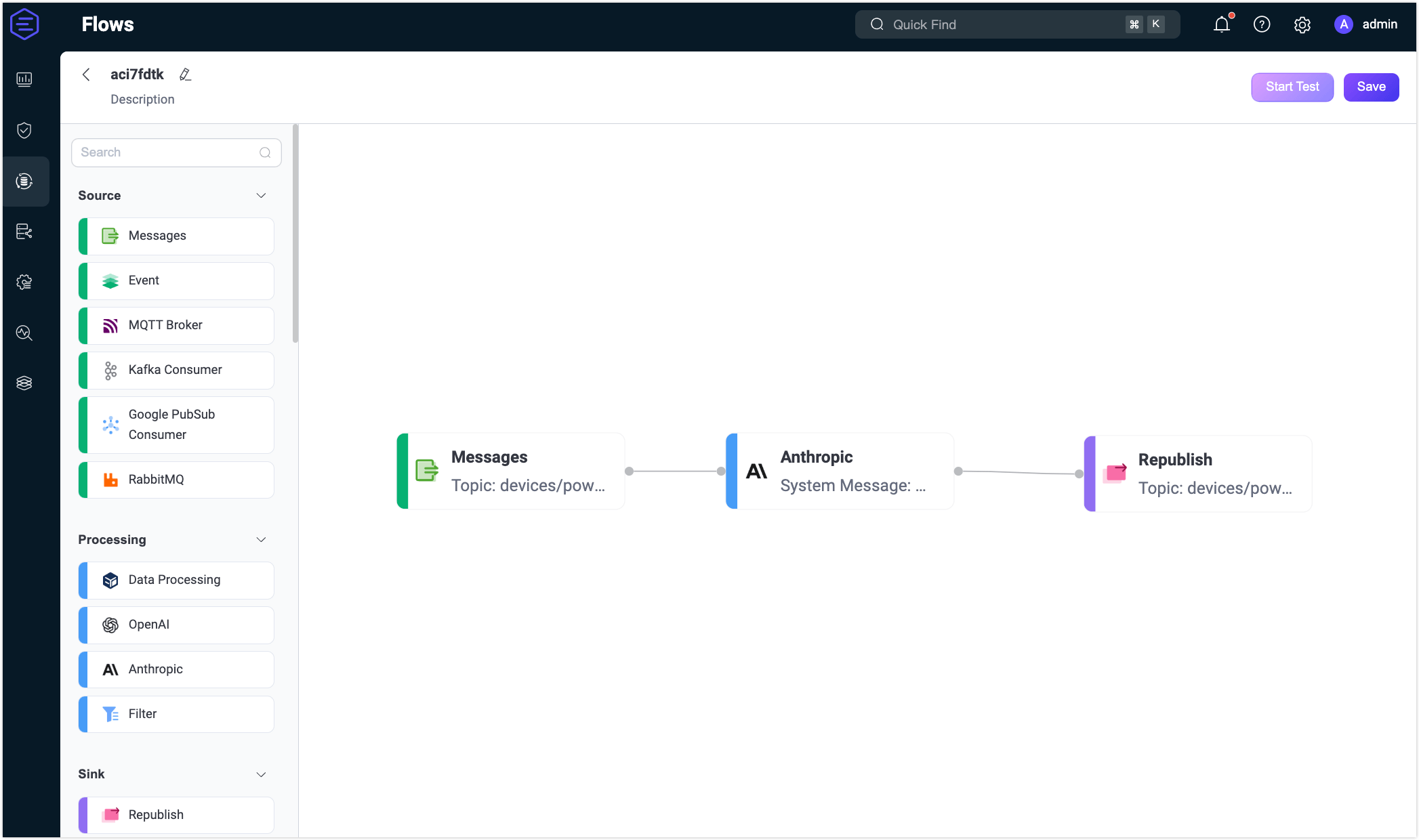The image size is (1419, 840).
Task: Open the data connections icon below Flows in sidebar
Action: 24,231
